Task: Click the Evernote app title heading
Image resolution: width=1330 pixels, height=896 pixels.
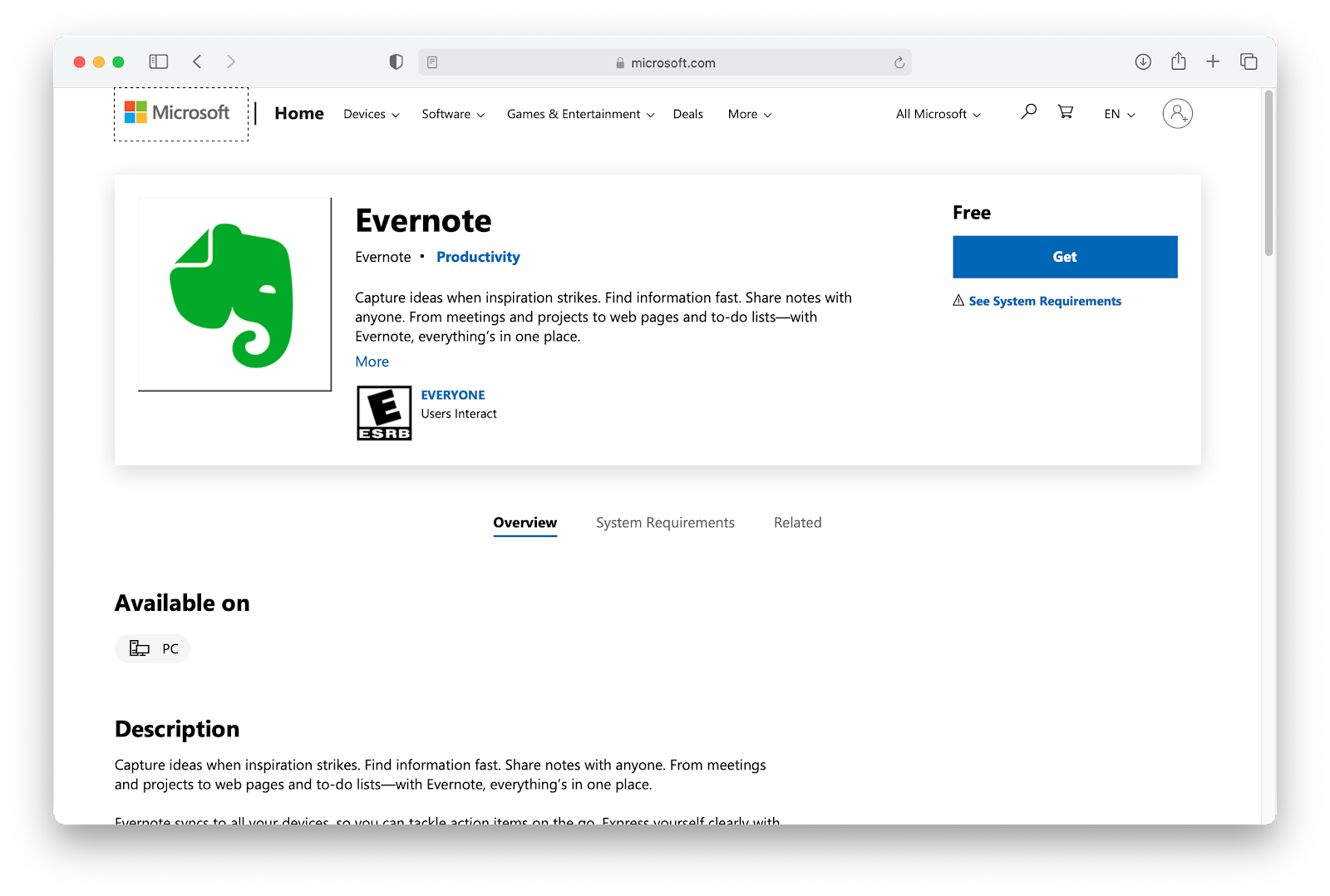Action: (423, 220)
